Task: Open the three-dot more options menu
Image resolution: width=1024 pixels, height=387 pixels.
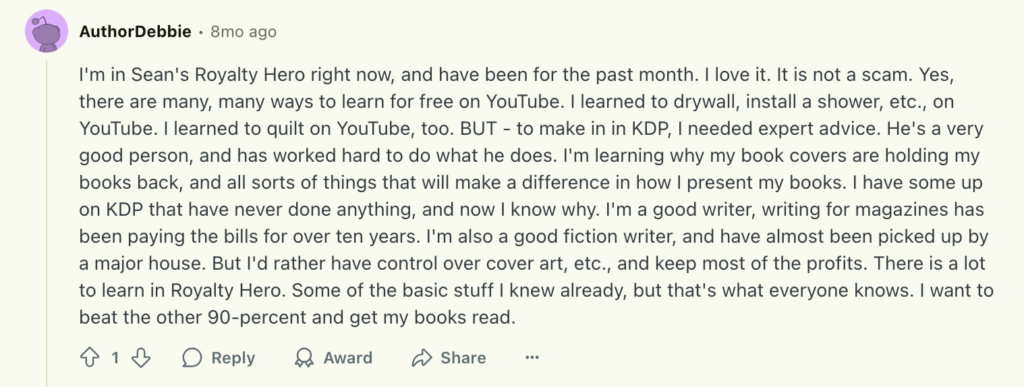Action: [x=532, y=358]
